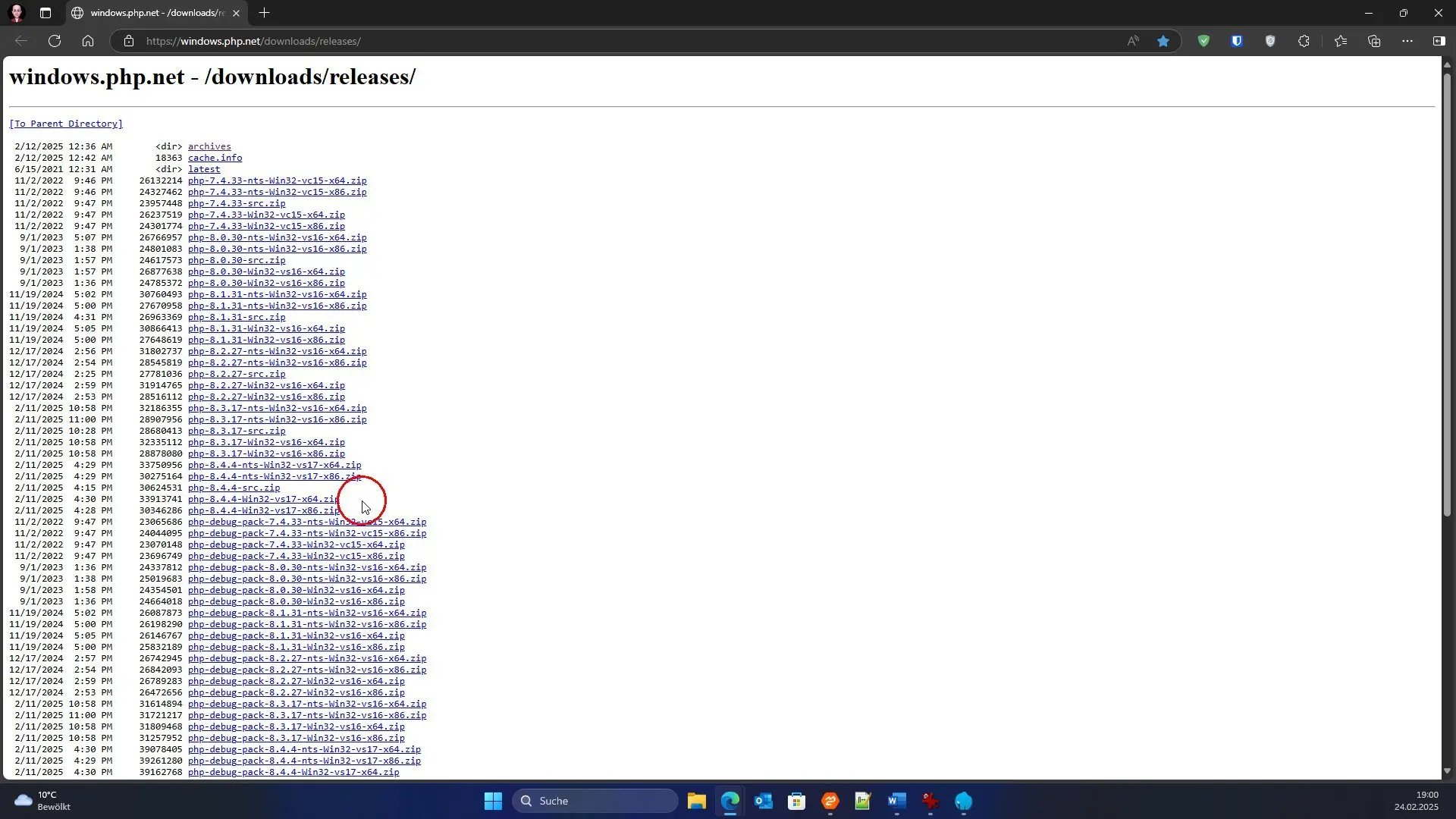Viewport: 1456px width, 819px height.
Task: Open browser settings and more menu
Action: pos(1407,41)
